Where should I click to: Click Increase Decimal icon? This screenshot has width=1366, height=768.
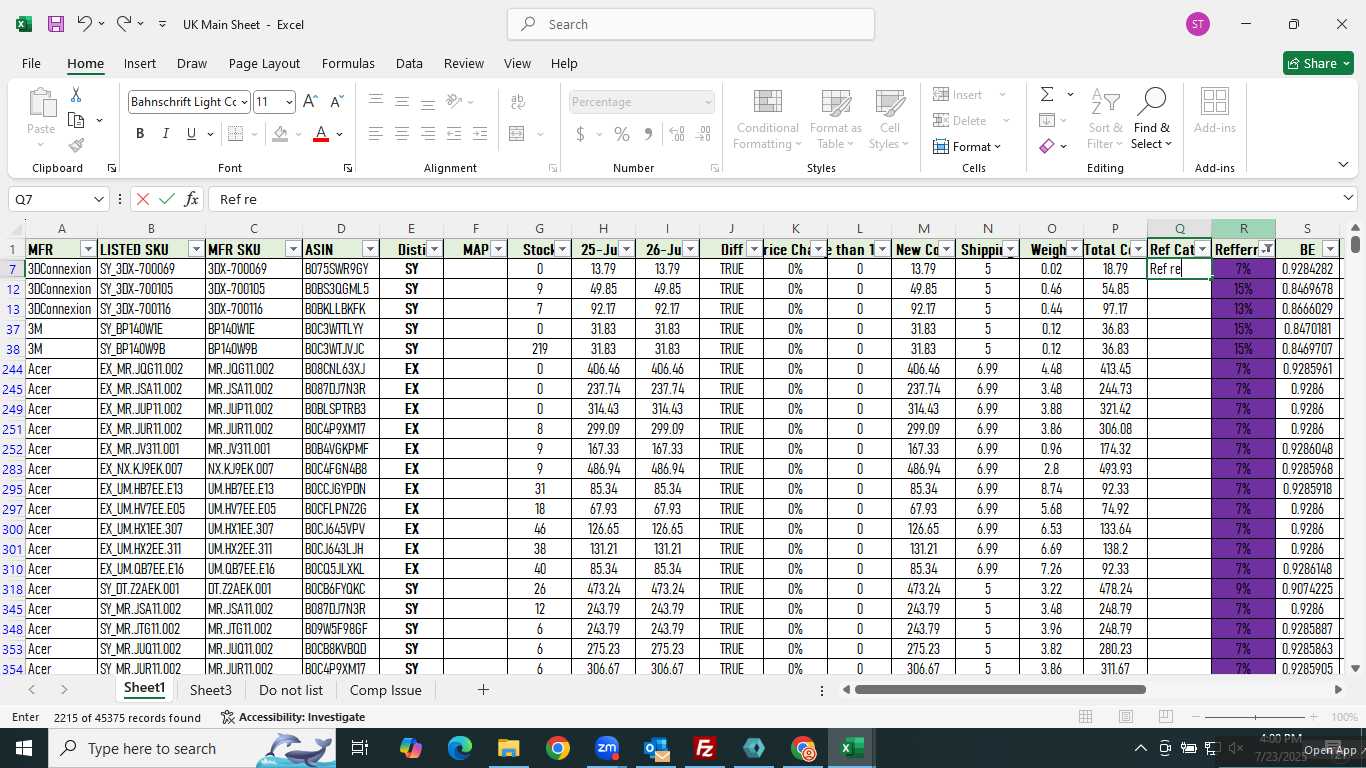coord(677,134)
